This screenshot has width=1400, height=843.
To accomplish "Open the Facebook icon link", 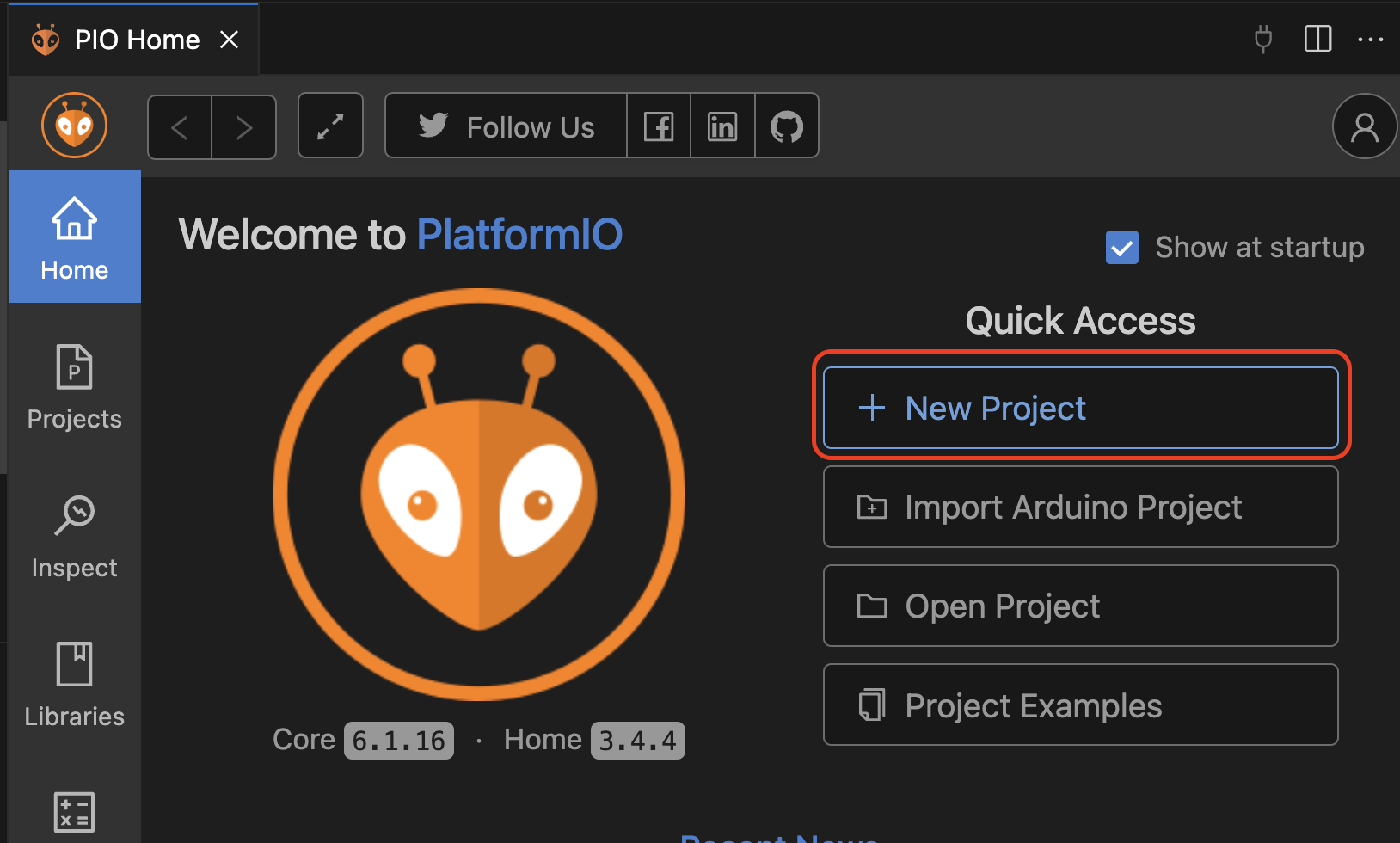I will pos(659,126).
